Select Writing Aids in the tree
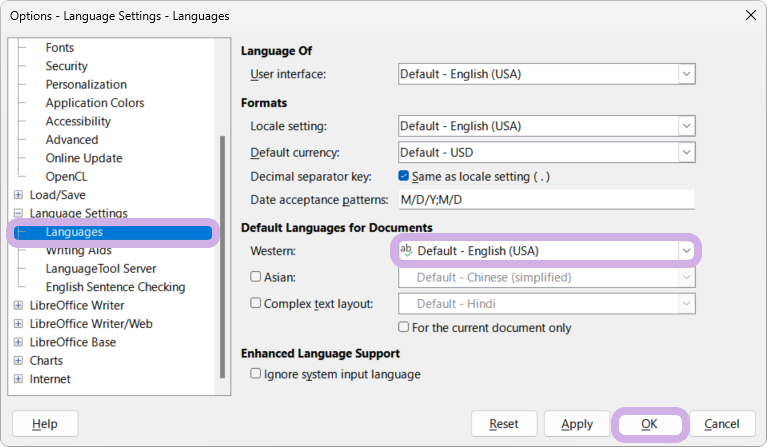Screen dimensions: 767x447 [x=78, y=251]
